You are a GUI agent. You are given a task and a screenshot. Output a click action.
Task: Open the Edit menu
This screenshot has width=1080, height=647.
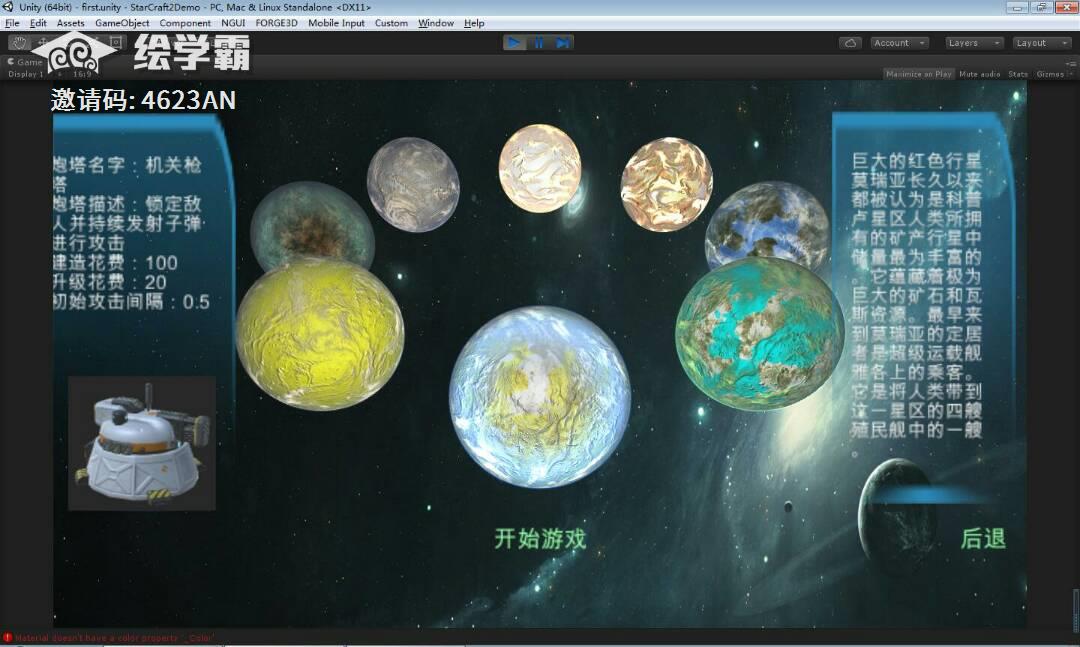pyautogui.click(x=38, y=23)
